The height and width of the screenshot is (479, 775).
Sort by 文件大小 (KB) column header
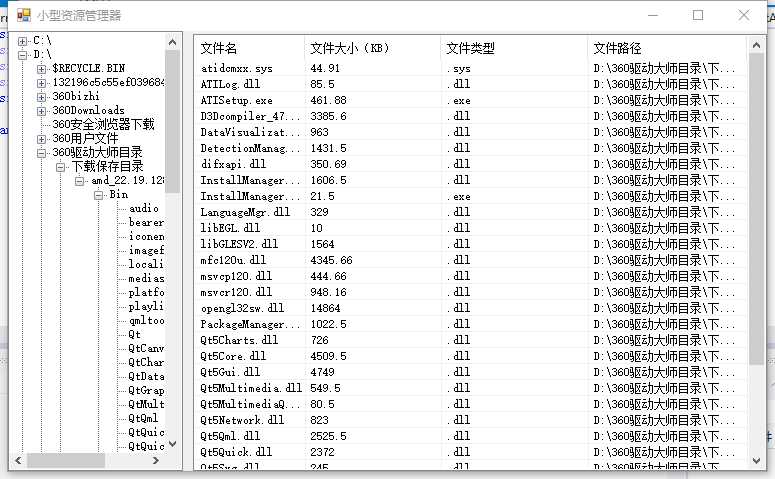[373, 48]
